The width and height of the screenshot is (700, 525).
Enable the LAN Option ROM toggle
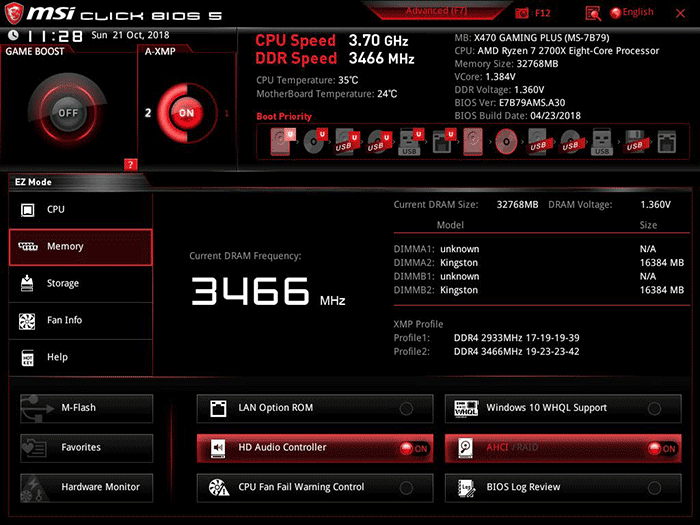pyautogui.click(x=406, y=408)
